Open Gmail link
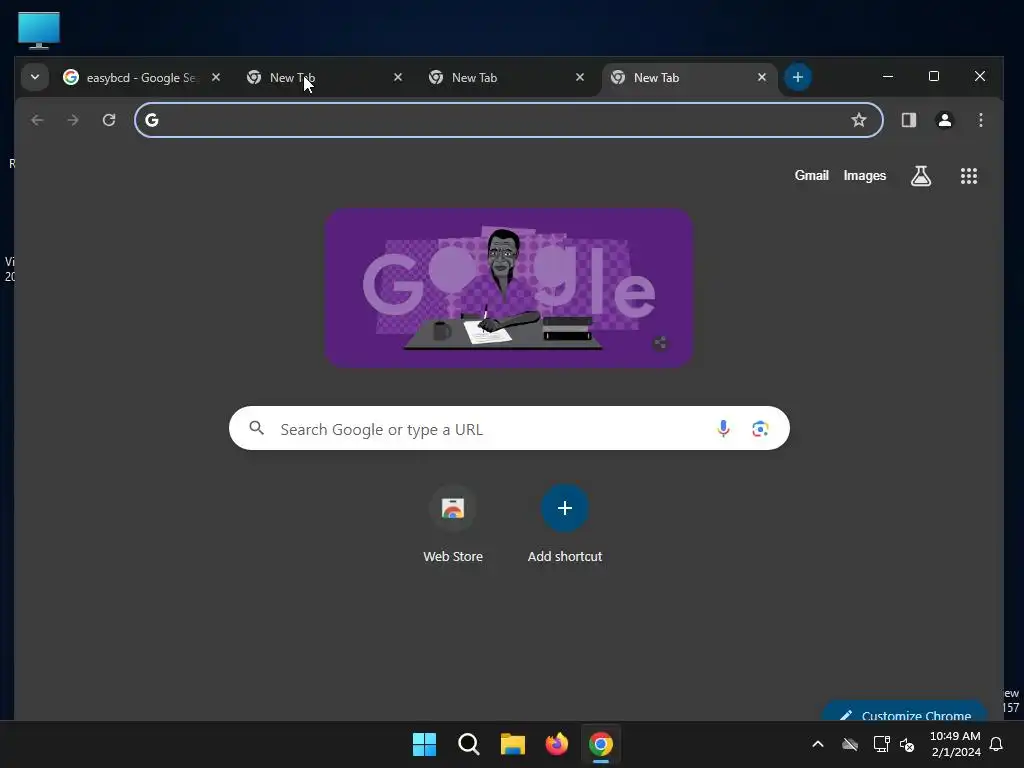The height and width of the screenshot is (768, 1024). [811, 176]
